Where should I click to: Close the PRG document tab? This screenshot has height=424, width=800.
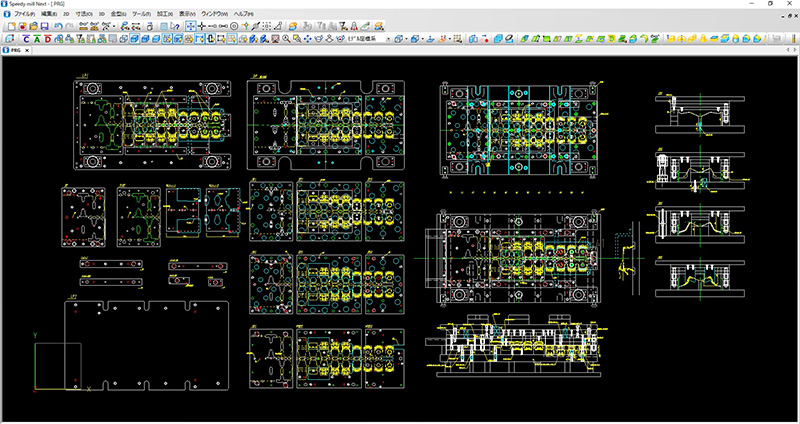click(27, 50)
